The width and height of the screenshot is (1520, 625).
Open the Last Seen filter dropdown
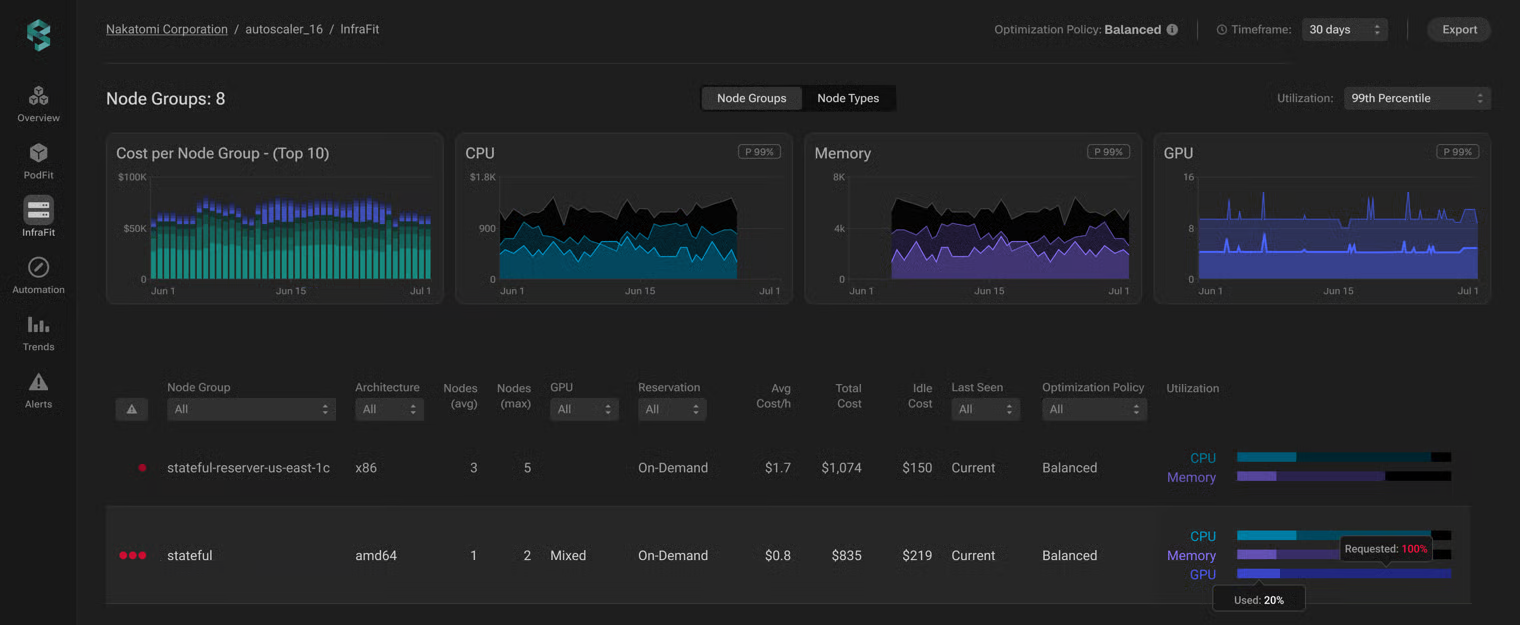tap(985, 409)
